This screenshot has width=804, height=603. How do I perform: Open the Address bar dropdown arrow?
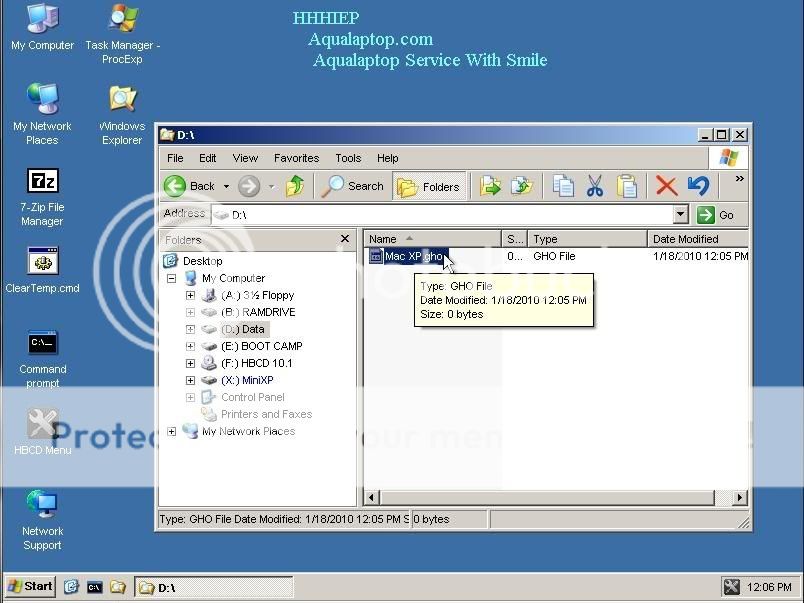680,214
